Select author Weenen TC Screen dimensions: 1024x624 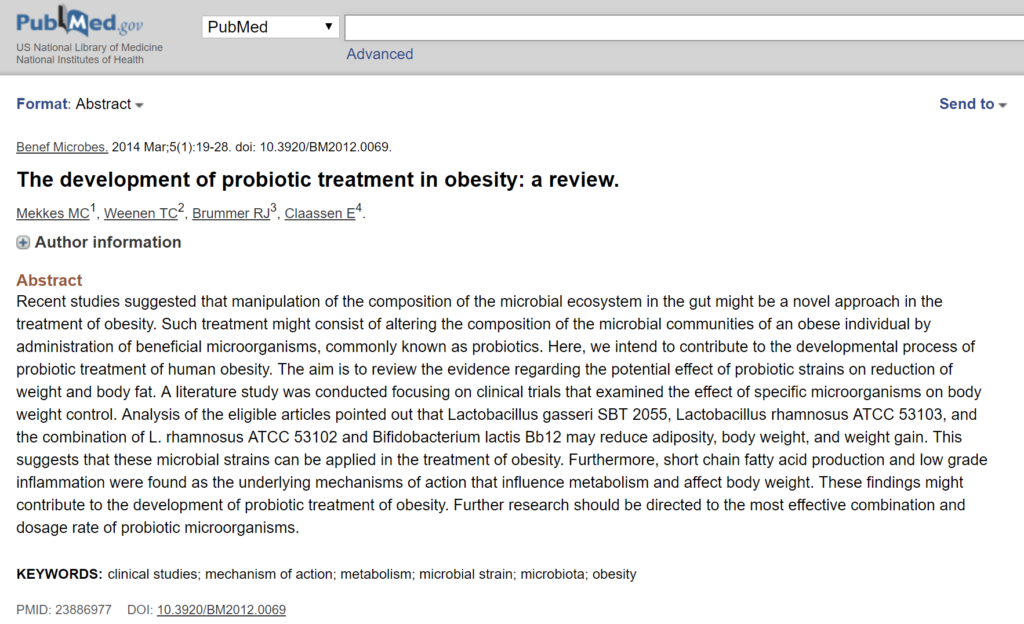tap(141, 213)
